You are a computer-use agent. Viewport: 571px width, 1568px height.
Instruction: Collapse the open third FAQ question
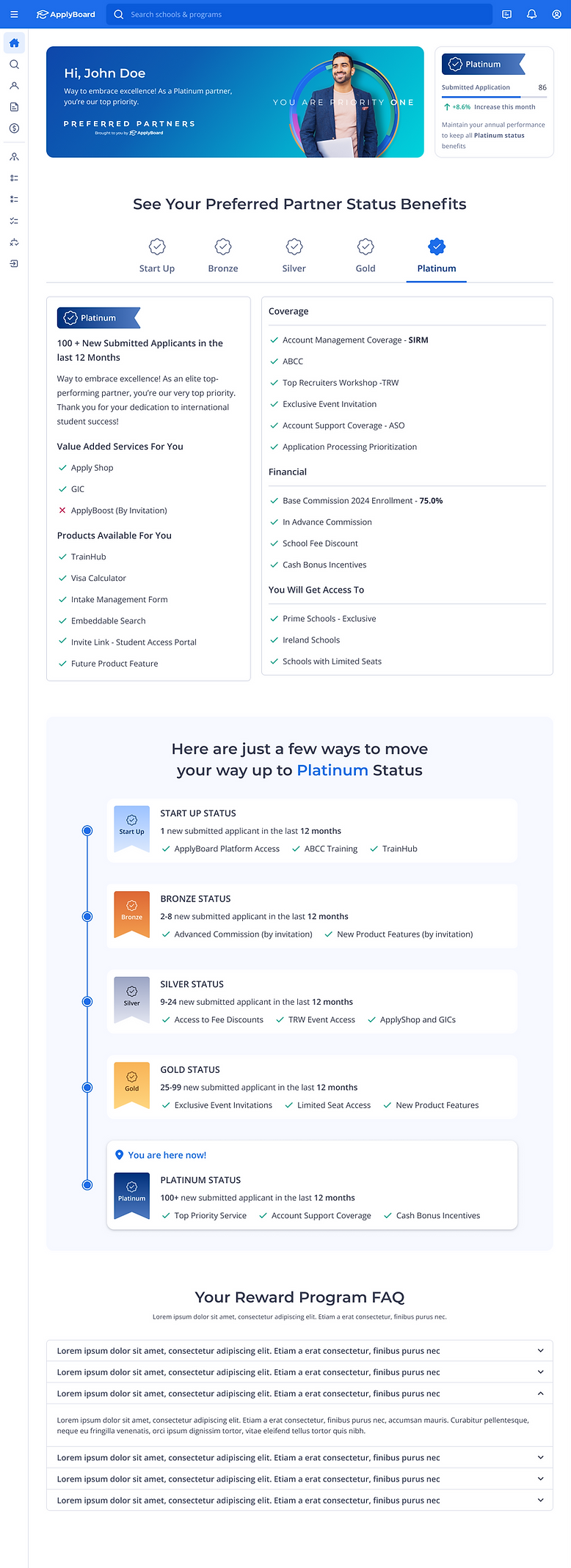[540, 1393]
